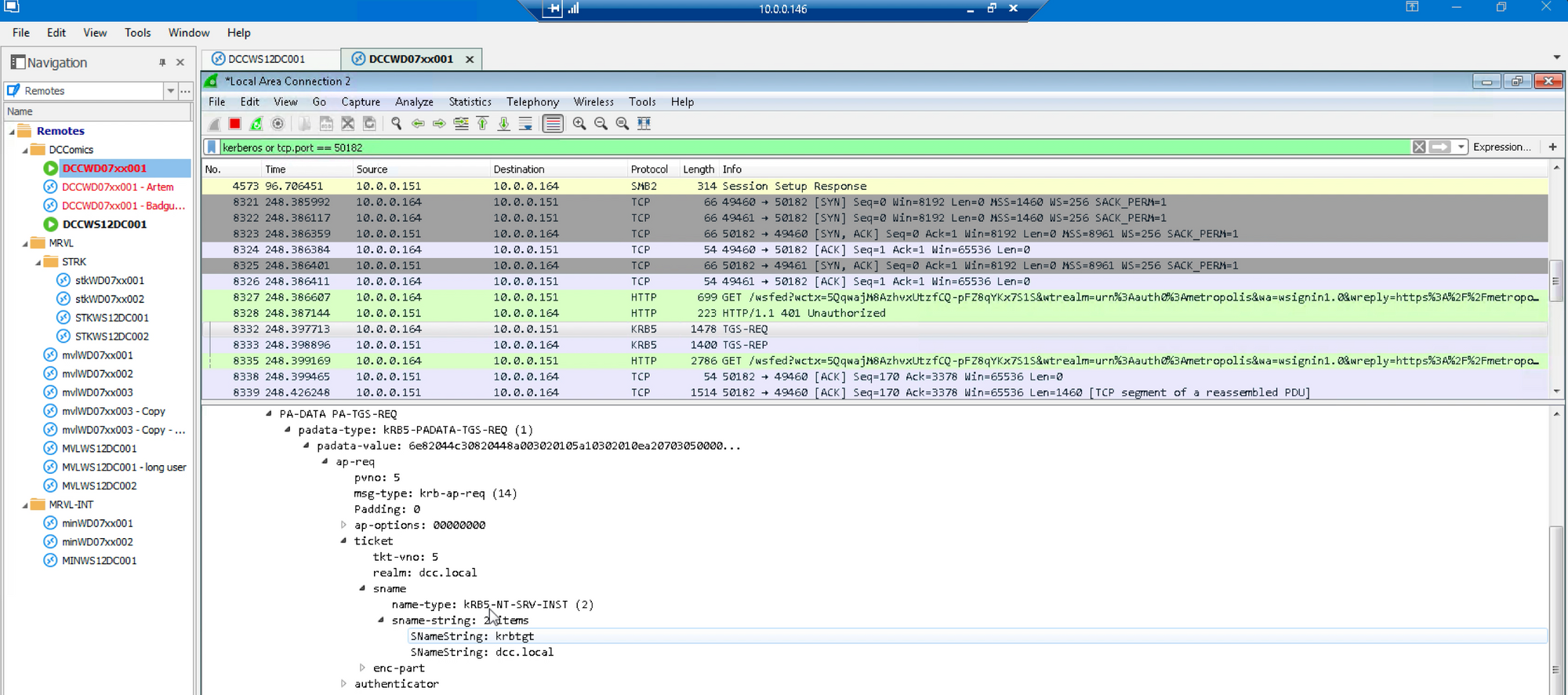Screen dimensions: 1568x695
Task: Select stkWD07xx002 remote entry
Action: coord(109,299)
